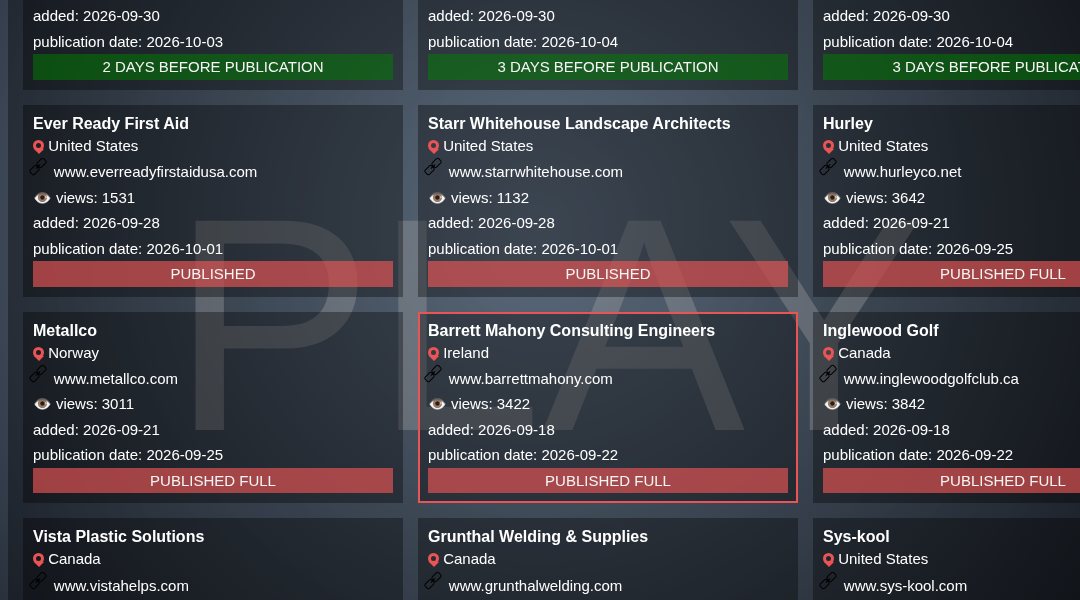Image resolution: width=1080 pixels, height=600 pixels.
Task: Click publication date 2026-10-03 text
Action: click(x=128, y=42)
